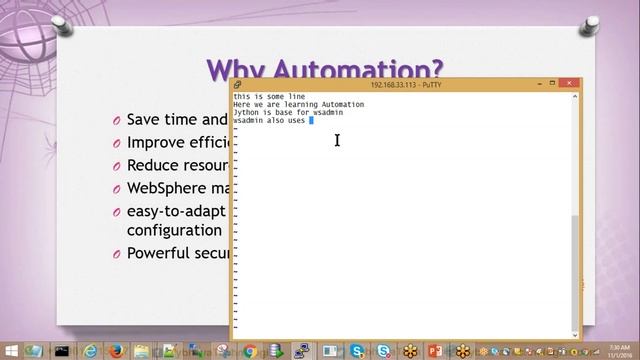
Task: Open the orange flower icon right of PowerPoint
Action: click(463, 351)
